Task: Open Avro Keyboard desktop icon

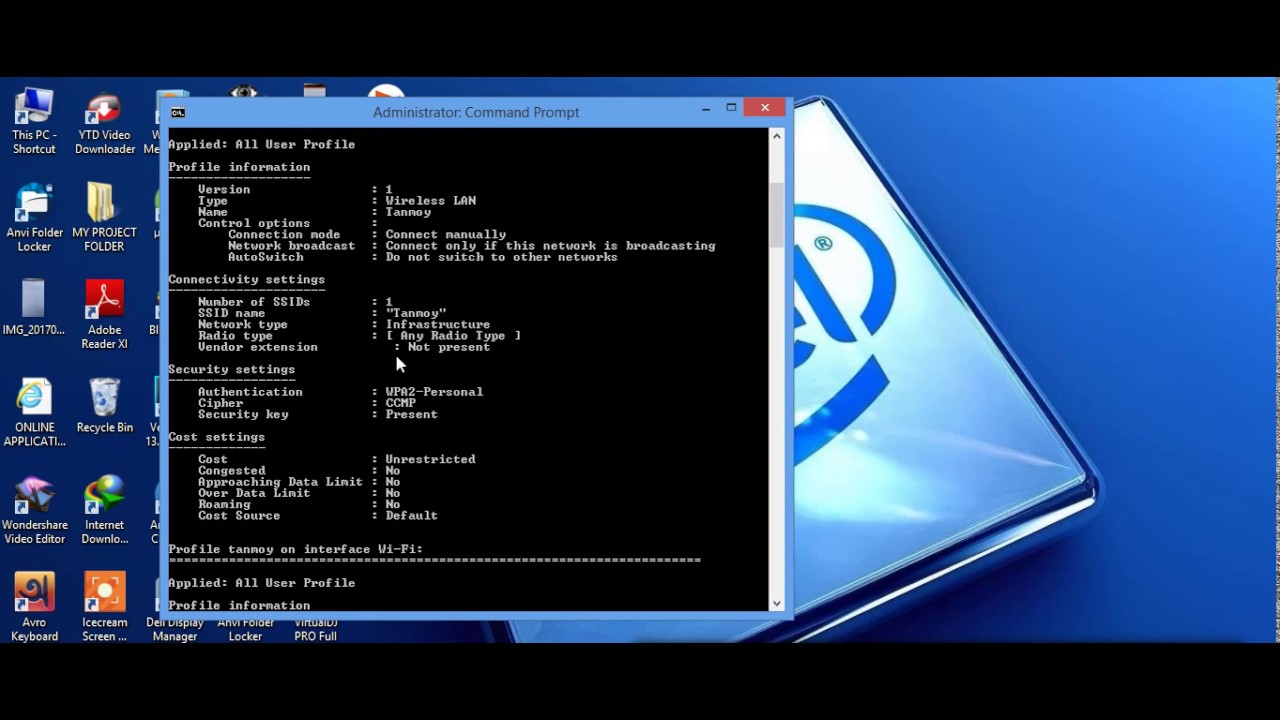Action: tap(34, 608)
